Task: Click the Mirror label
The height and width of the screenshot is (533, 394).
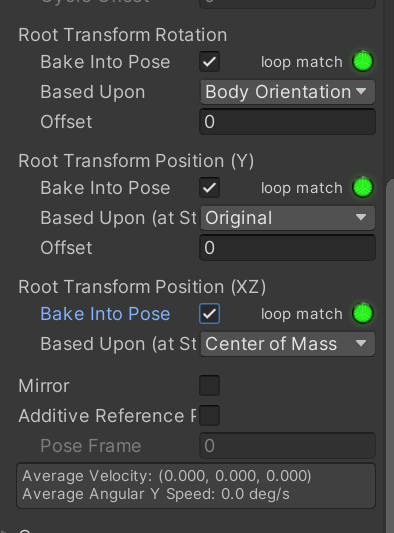Action: tap(44, 386)
